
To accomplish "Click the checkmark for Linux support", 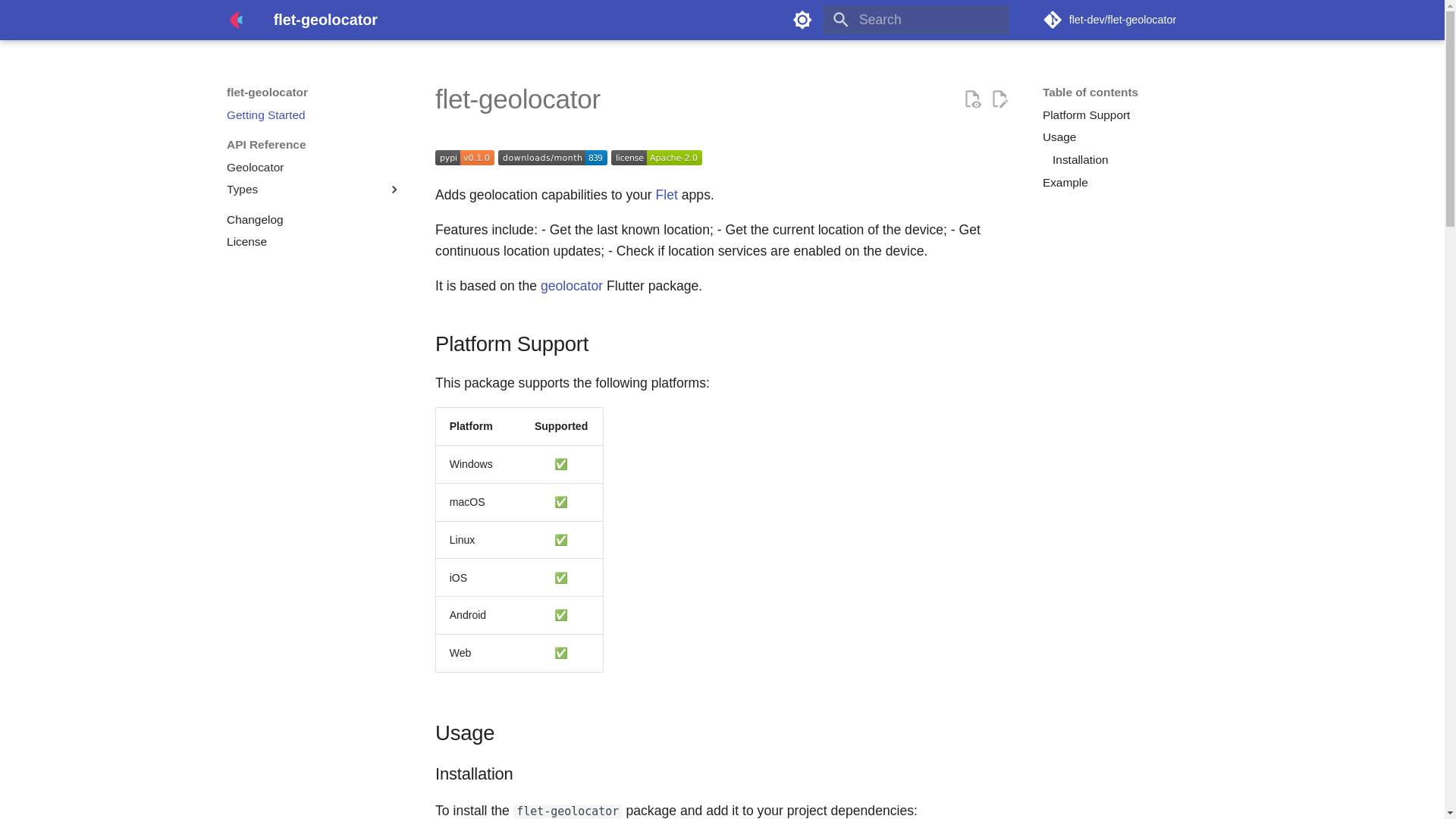I will tap(561, 540).
